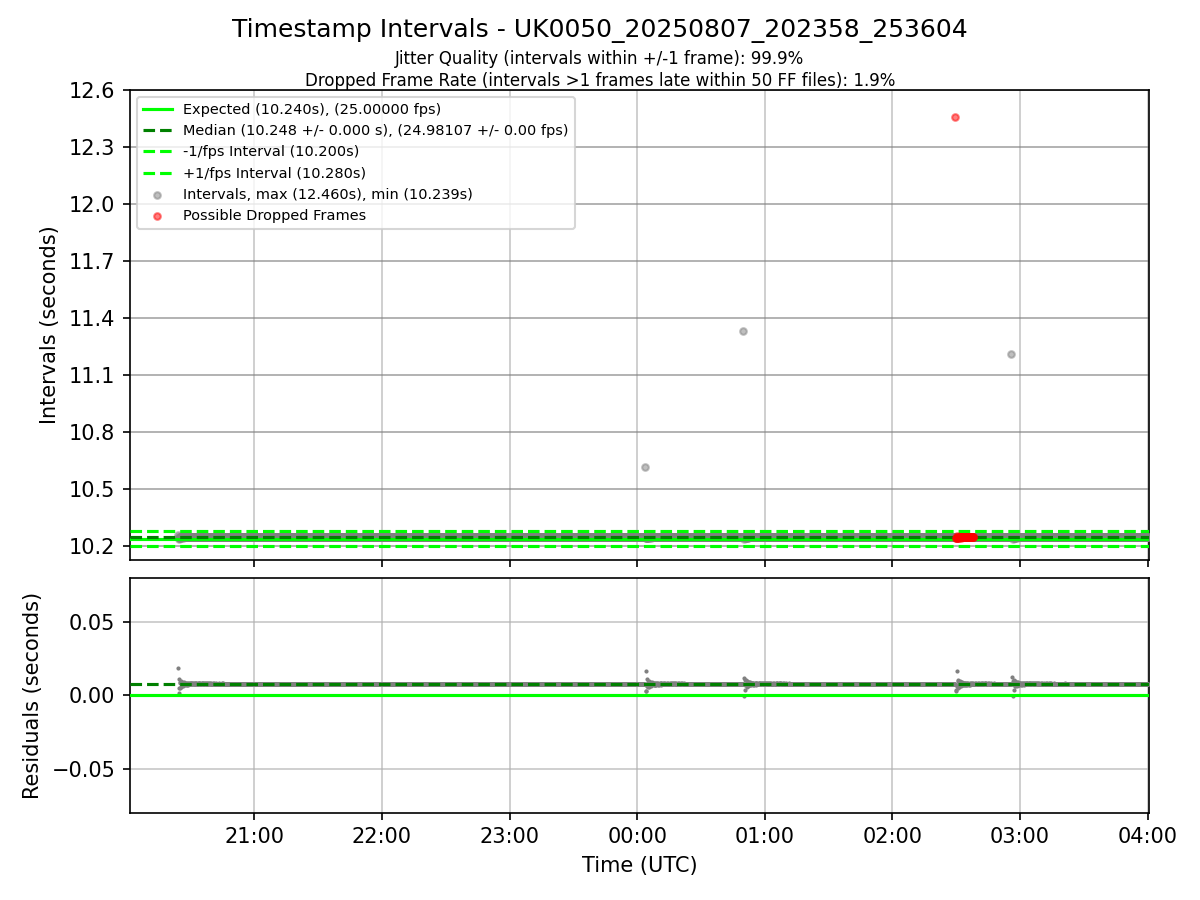Click the 'Residuals (seconds)' y-axis label
The image size is (1200, 900).
pos(32,696)
